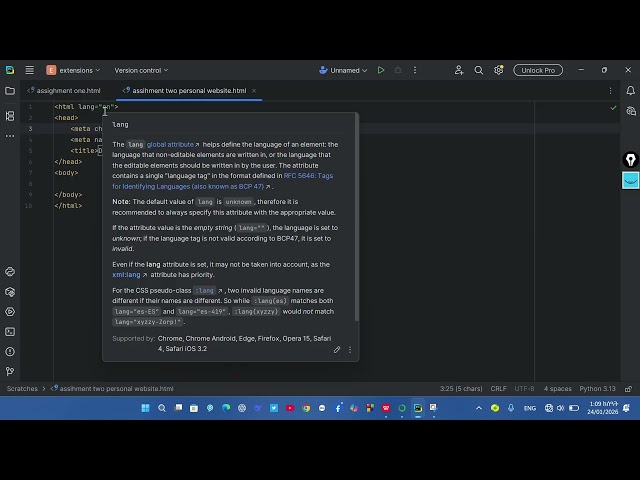Open the Problems tool window
640x480 pixels.
tap(10, 351)
